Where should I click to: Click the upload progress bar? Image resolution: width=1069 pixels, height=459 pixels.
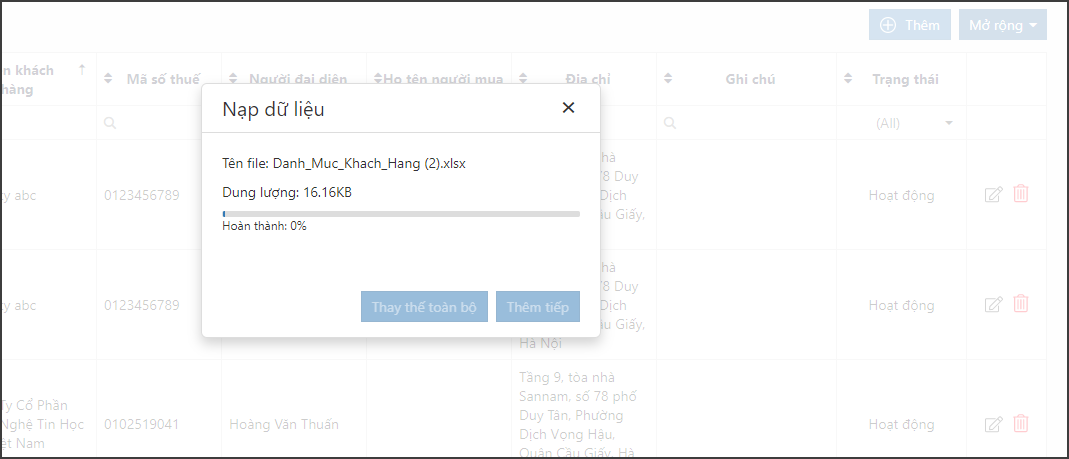(401, 214)
